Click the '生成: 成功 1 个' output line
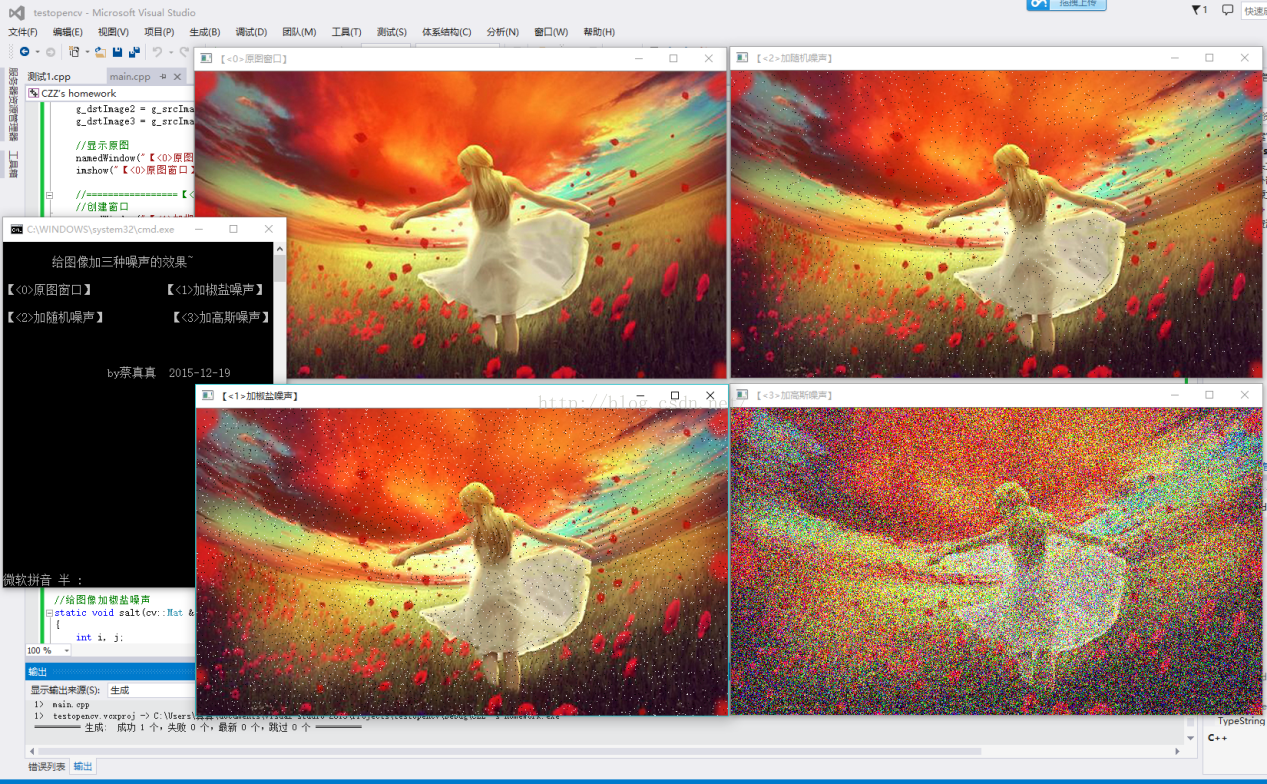This screenshot has width=1267, height=784. (198, 727)
